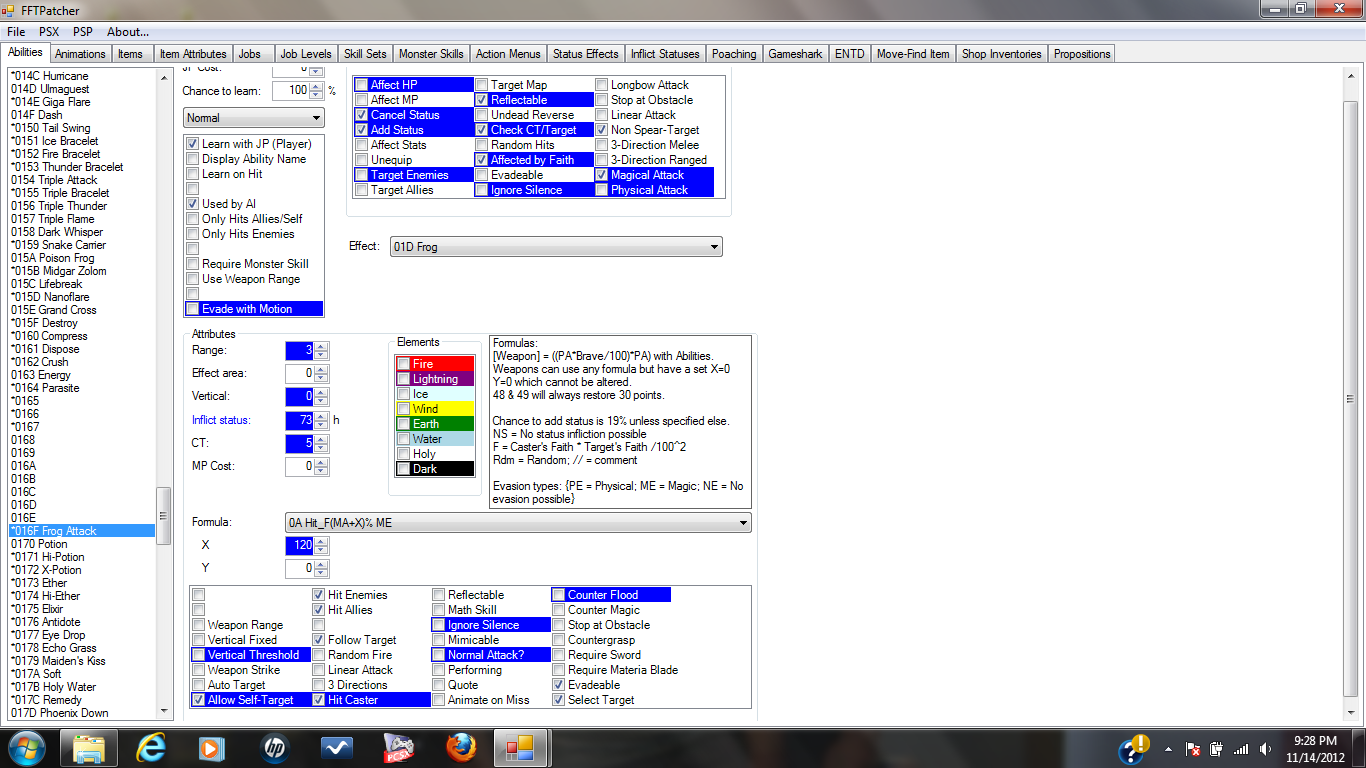Image resolution: width=1366 pixels, height=768 pixels.
Task: Toggle the Affected by Faith checkbox
Action: 481,160
